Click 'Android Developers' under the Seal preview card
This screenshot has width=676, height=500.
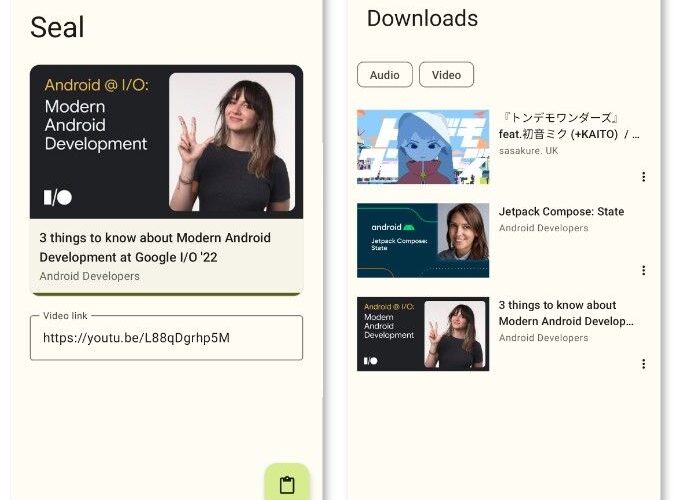coord(90,276)
